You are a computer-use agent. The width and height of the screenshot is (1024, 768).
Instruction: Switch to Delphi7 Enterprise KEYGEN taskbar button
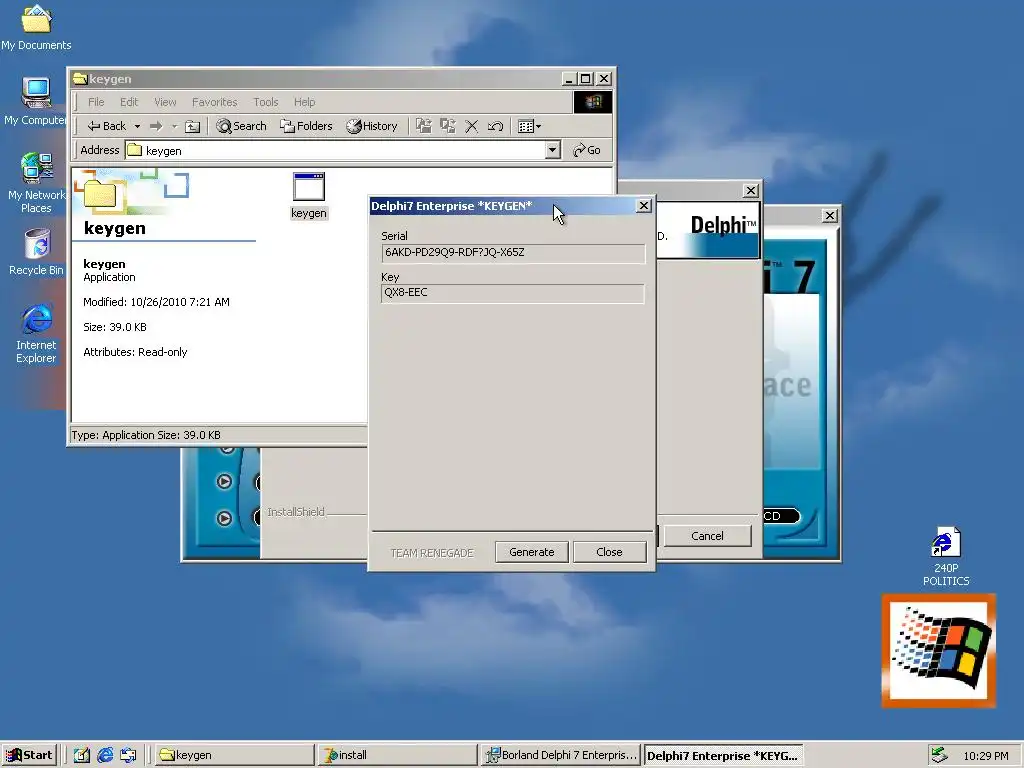coord(723,755)
